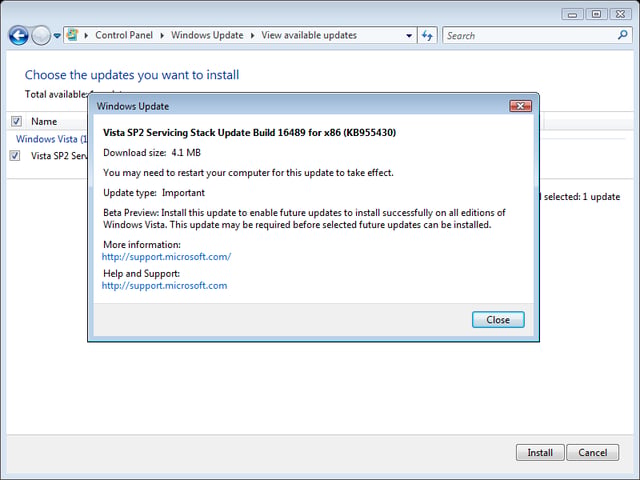The image size is (640, 480).
Task: Select View available updates breadcrumb
Action: pos(309,35)
